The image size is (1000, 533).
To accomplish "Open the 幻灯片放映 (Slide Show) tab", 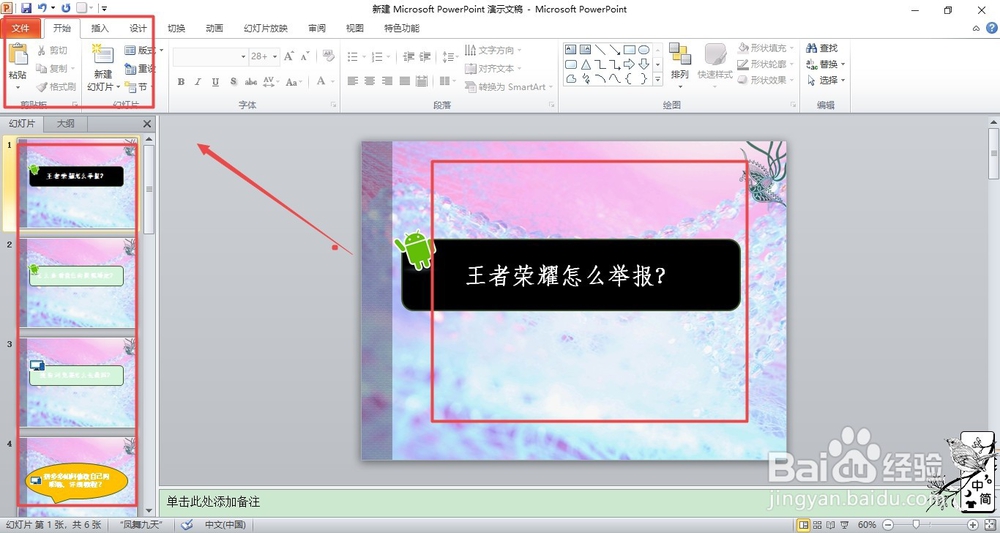I will (x=266, y=28).
